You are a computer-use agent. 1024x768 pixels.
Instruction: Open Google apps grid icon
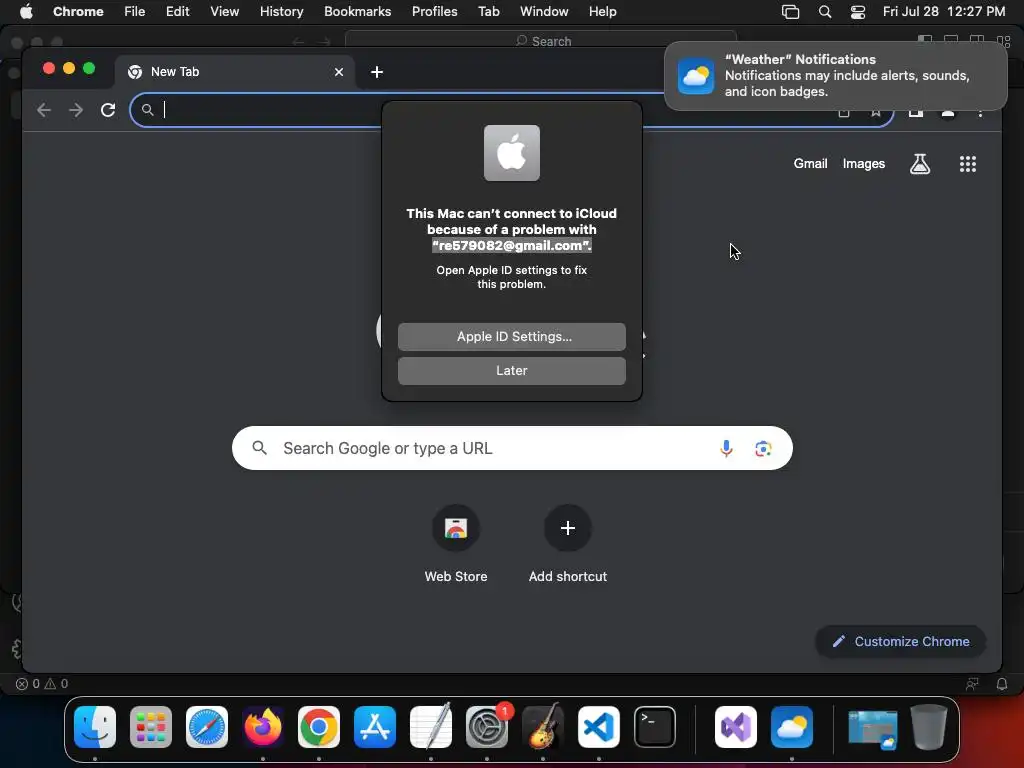point(967,164)
